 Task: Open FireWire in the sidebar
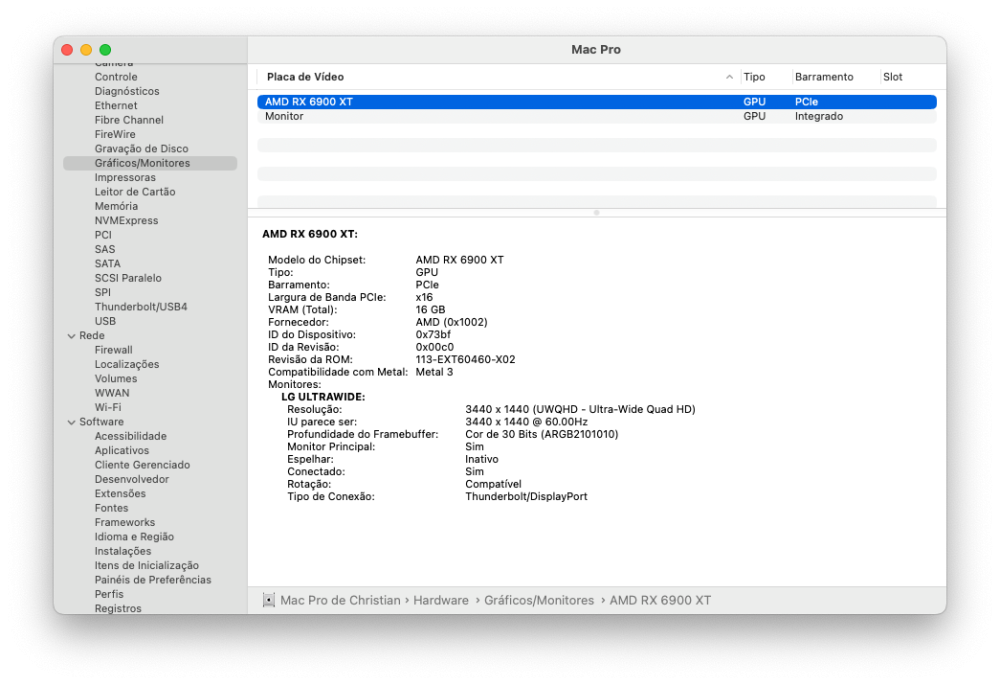tap(115, 134)
